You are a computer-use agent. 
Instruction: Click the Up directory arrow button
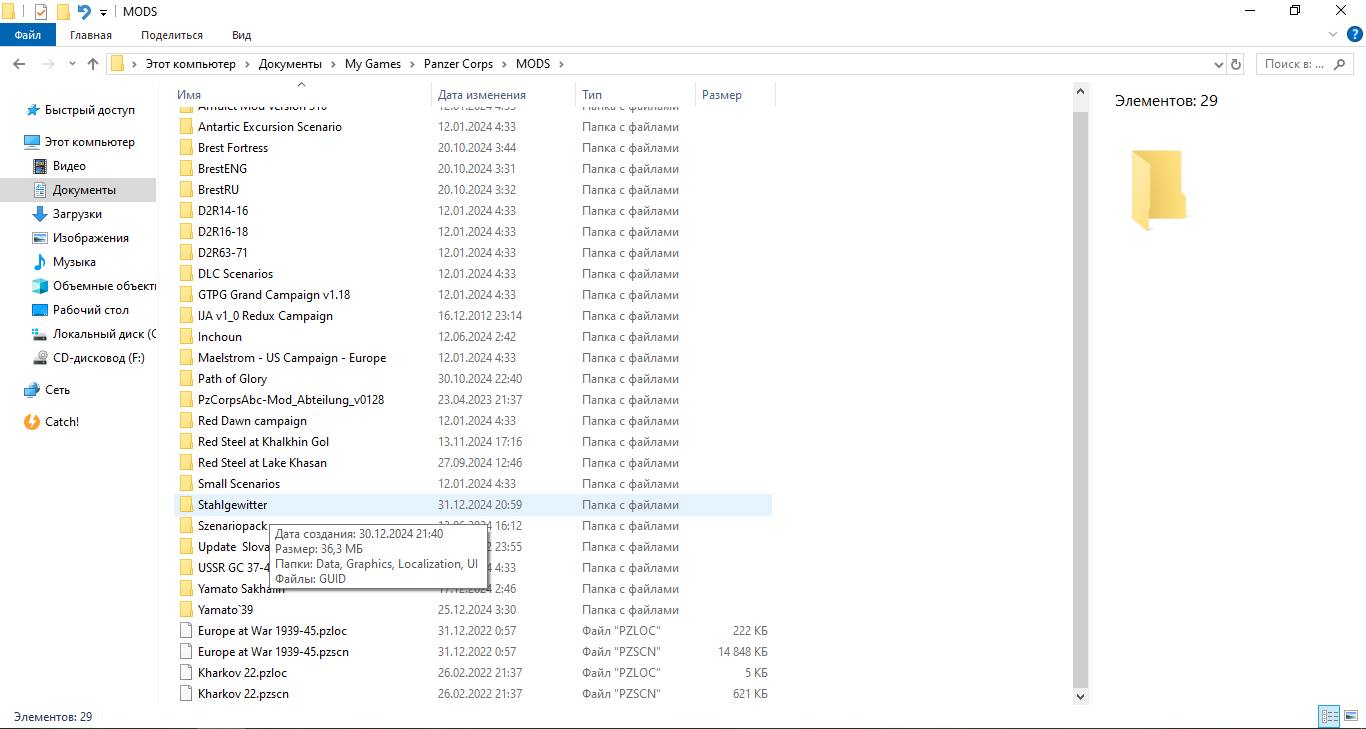(93, 64)
